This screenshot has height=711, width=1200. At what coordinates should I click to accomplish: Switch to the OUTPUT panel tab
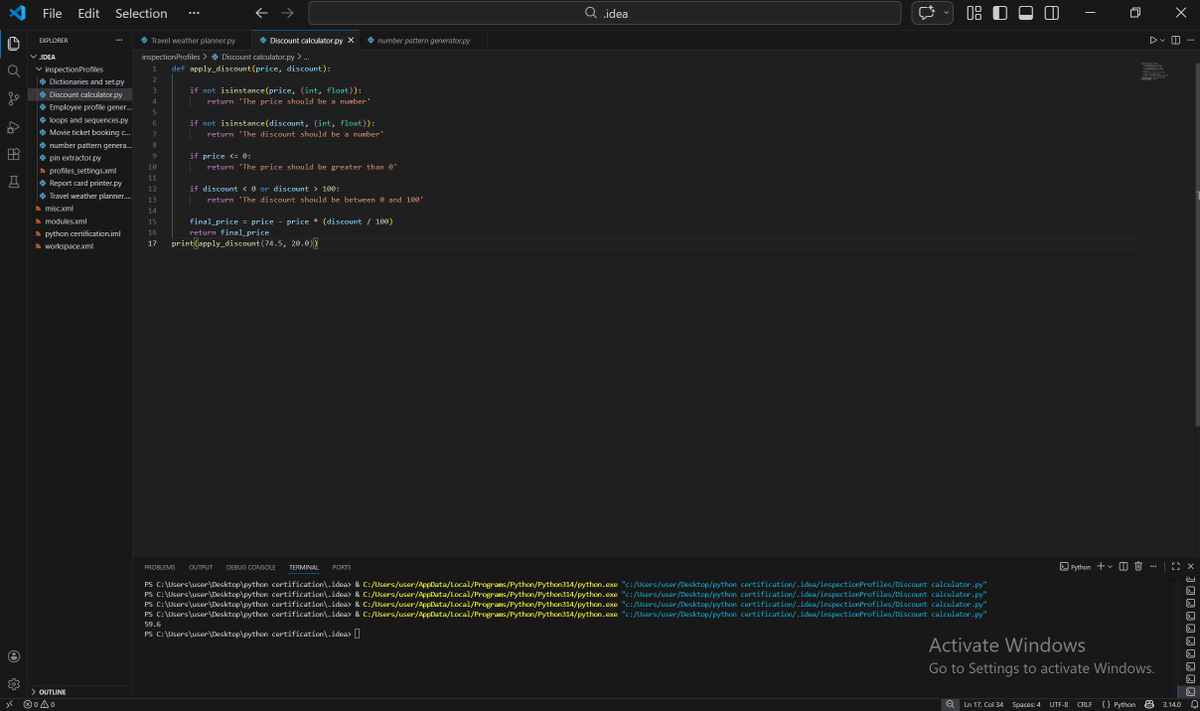pos(200,567)
